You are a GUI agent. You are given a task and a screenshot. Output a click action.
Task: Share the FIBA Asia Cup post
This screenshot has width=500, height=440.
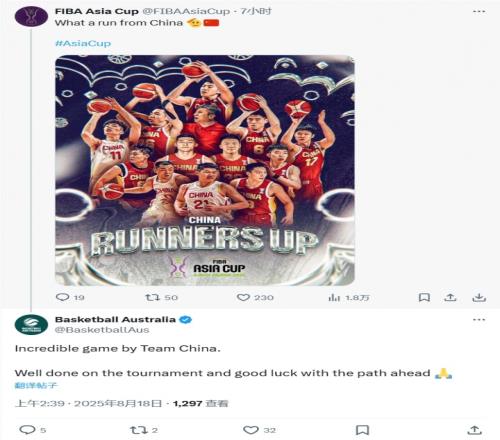(x=450, y=297)
